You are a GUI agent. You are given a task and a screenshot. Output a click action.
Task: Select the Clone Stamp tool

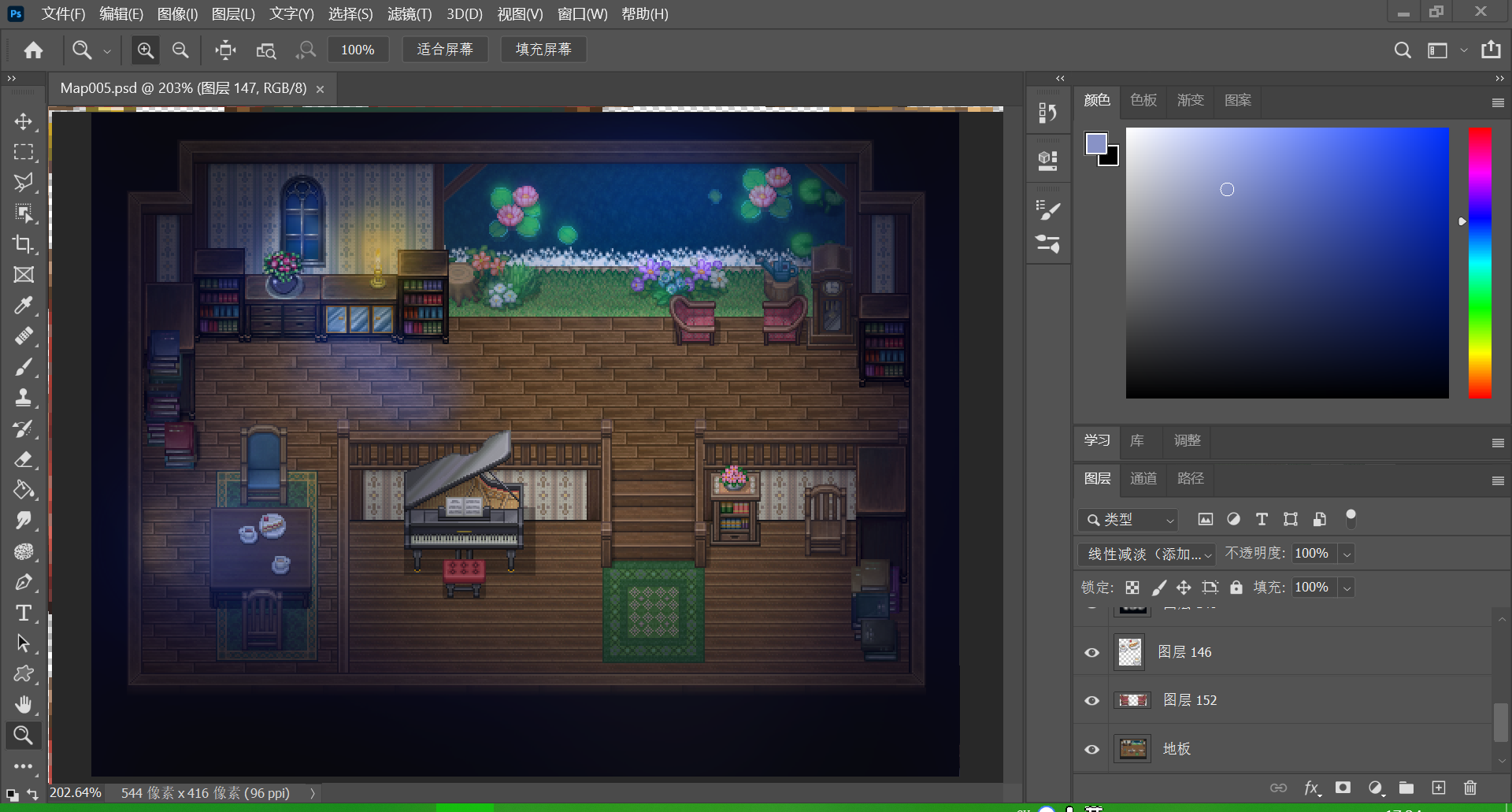click(24, 398)
